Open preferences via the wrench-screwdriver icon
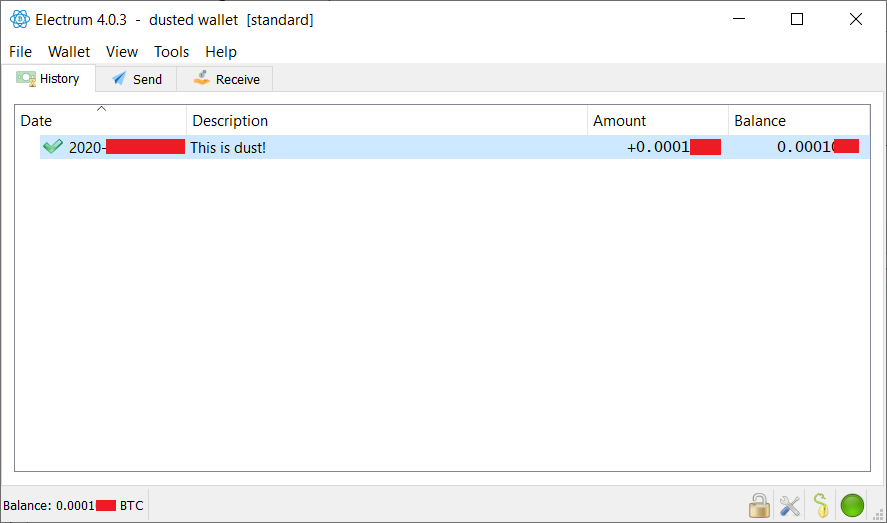This screenshot has height=523, width=887. (x=790, y=505)
